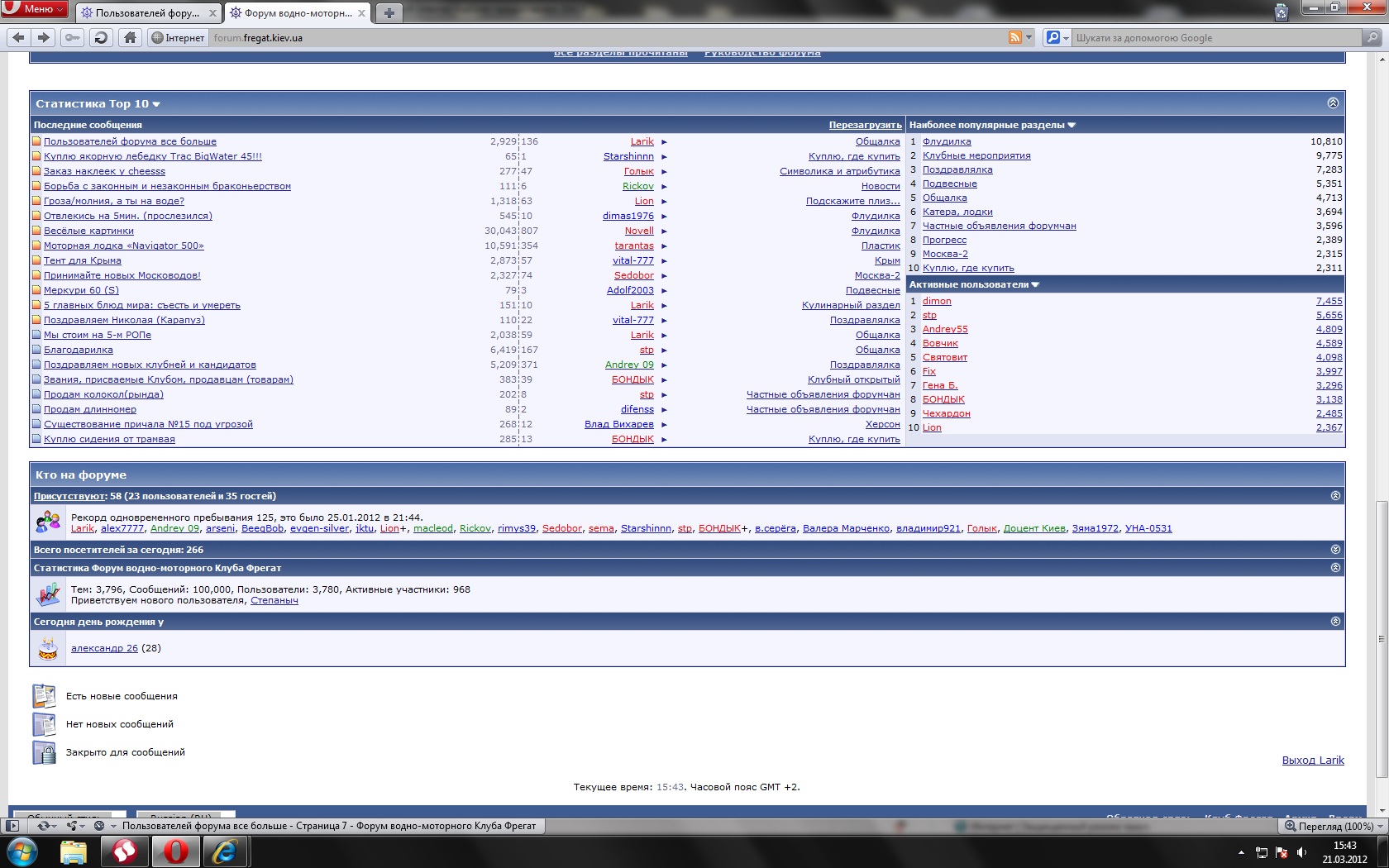The image size is (1389, 868).
Task: Expand the Статистика Top 10 dropdown arrow
Action: tap(156, 104)
